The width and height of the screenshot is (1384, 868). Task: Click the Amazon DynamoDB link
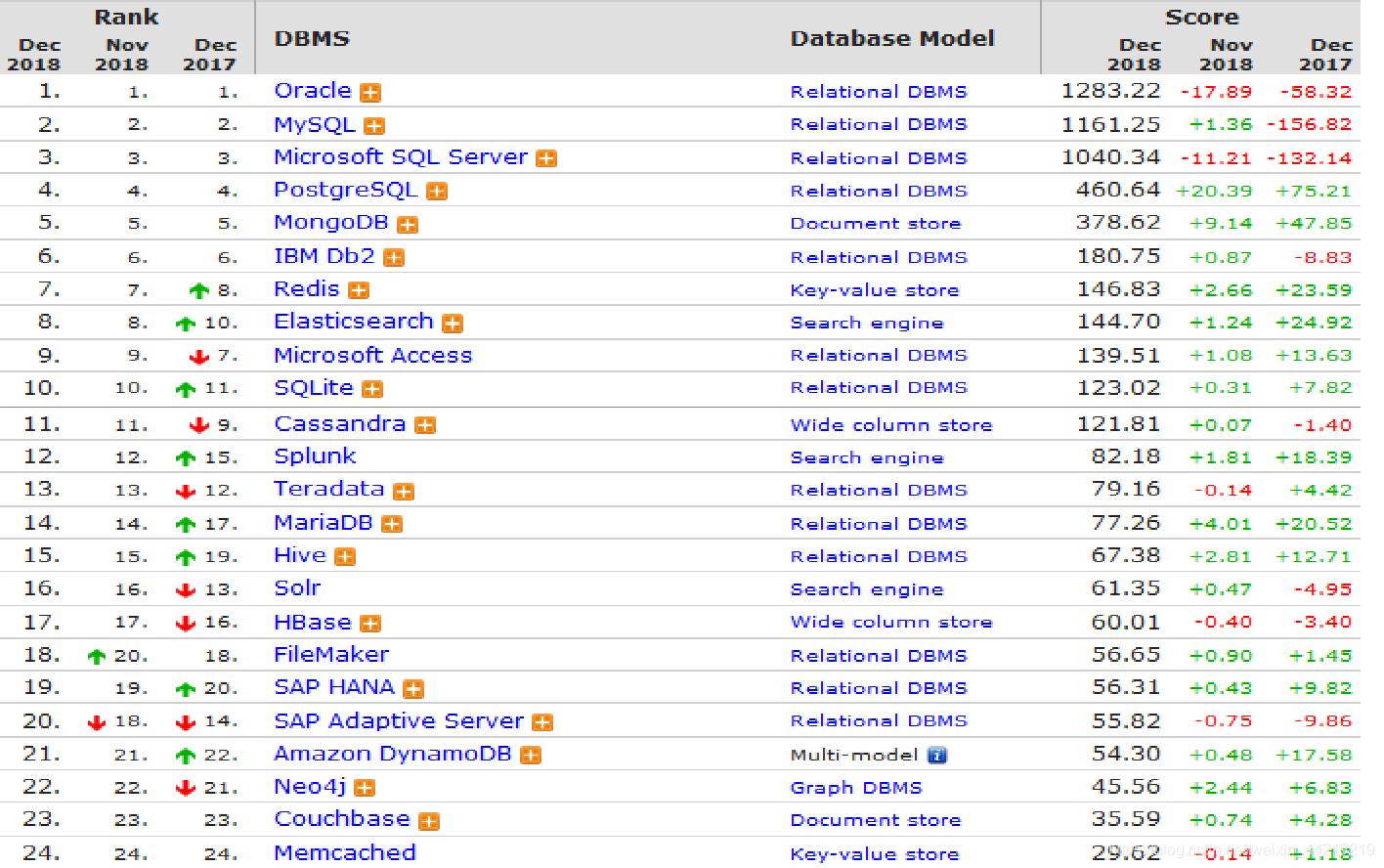click(393, 754)
